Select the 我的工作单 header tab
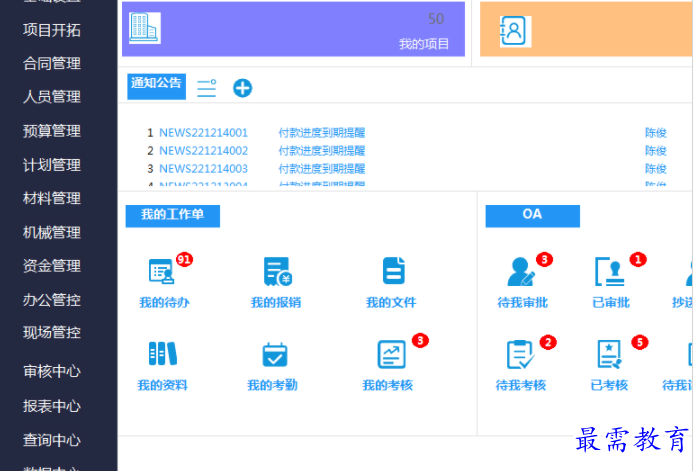The image size is (697, 471). click(x=172, y=216)
